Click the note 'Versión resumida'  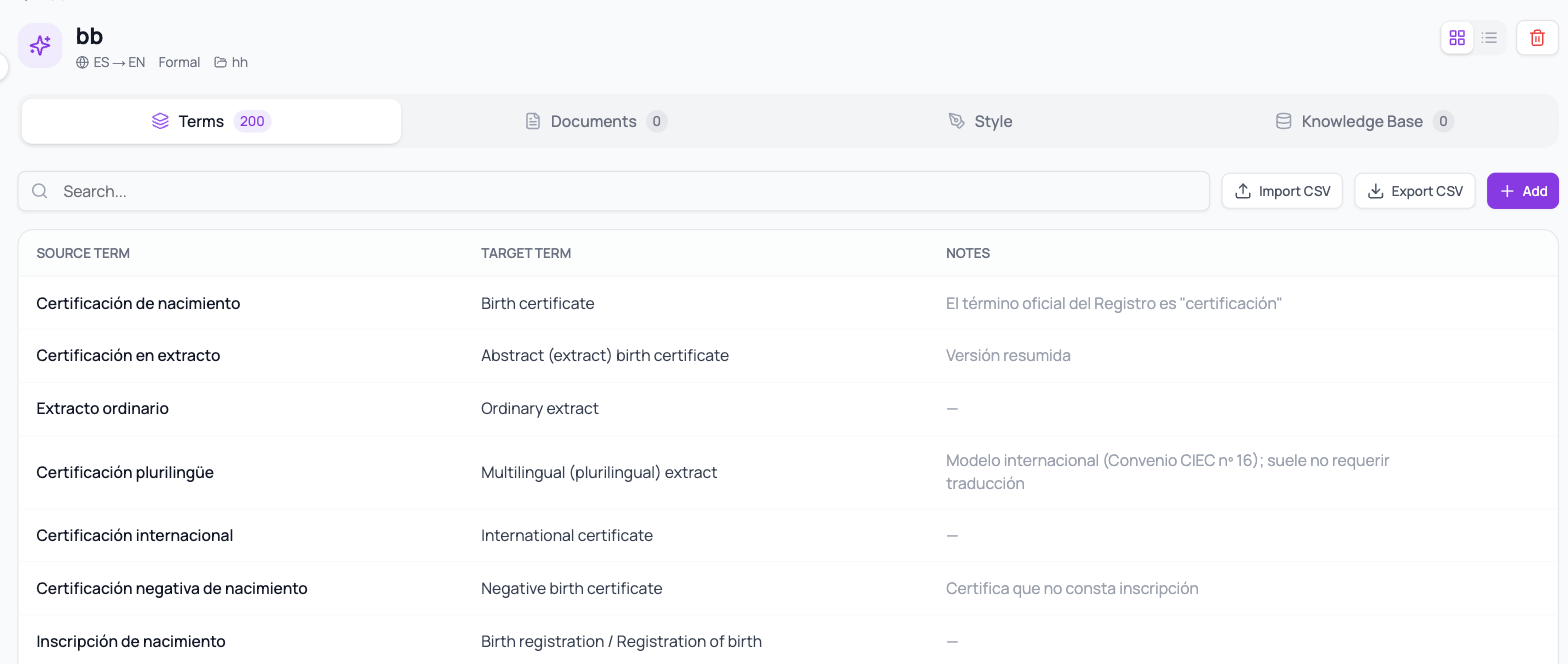tap(1008, 355)
